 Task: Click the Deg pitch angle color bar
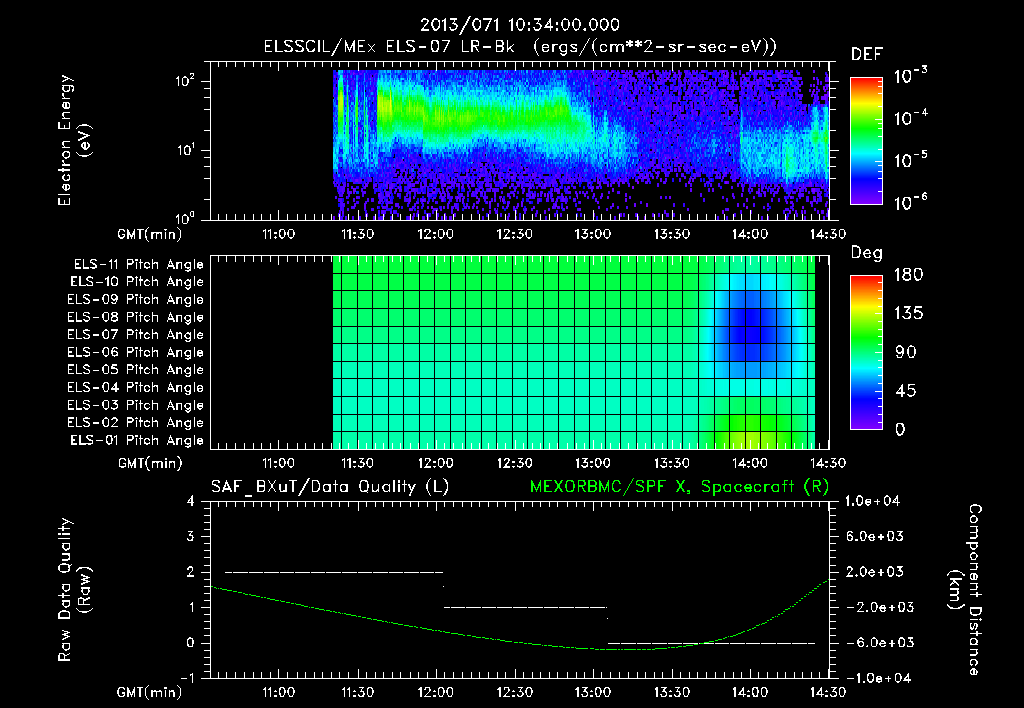866,352
